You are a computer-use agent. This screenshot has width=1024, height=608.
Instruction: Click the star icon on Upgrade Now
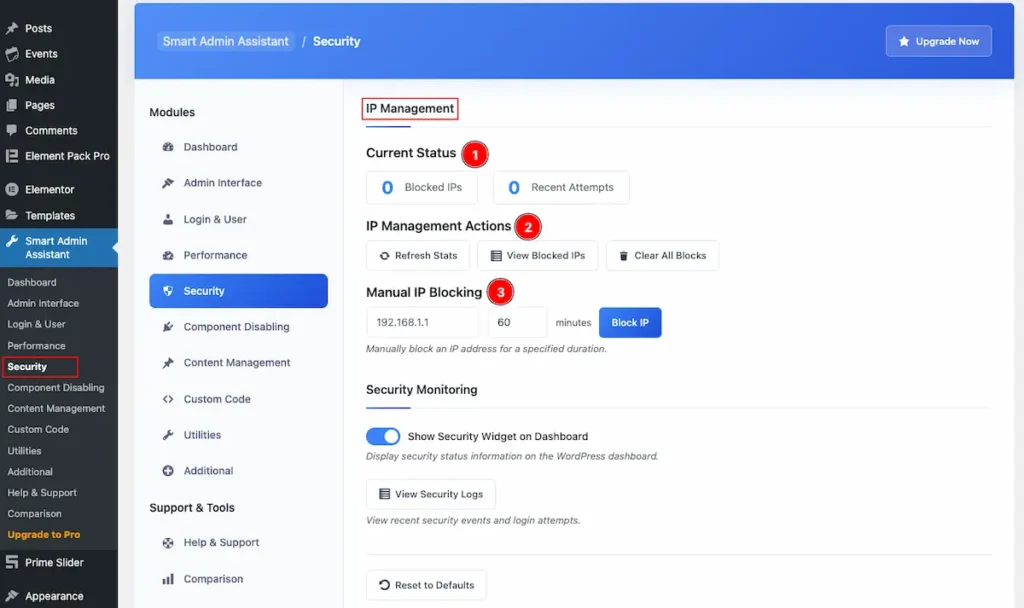coord(904,41)
